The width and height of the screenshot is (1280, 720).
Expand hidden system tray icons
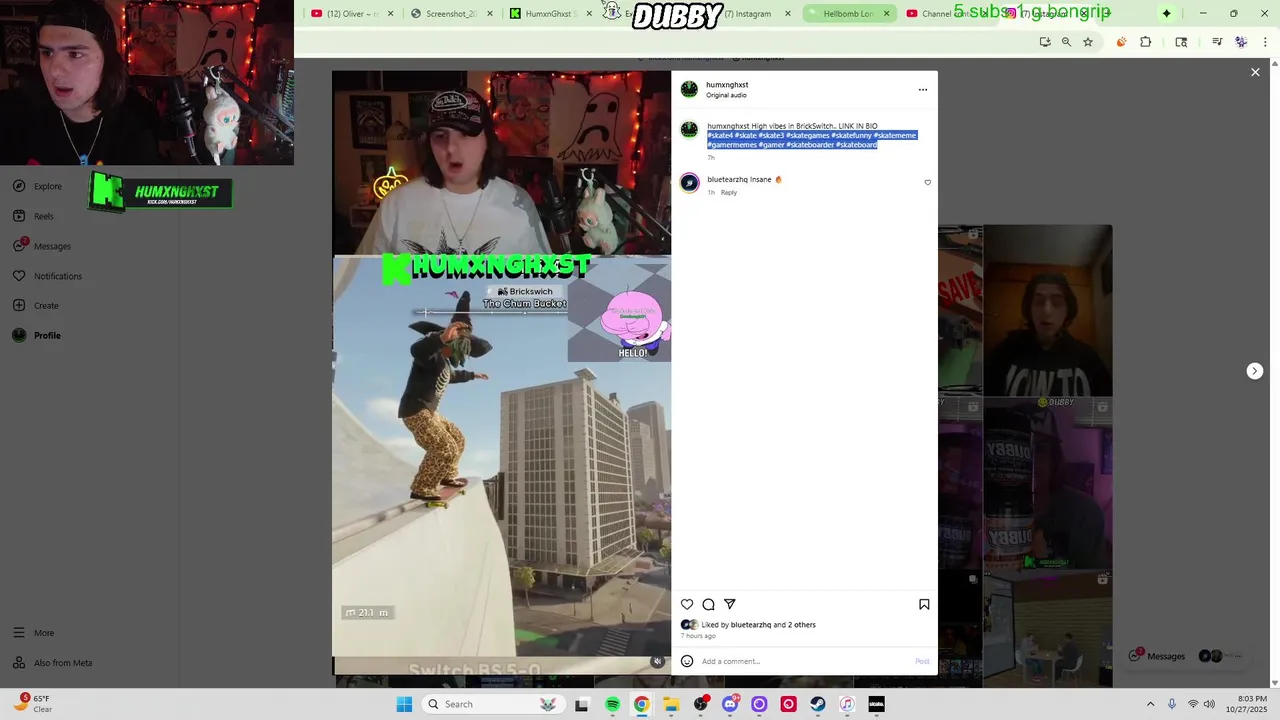[x=1150, y=704]
